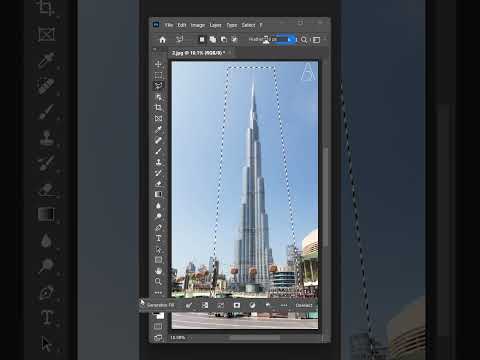This screenshot has height=360, width=480.
Task: Select the Blur tool
Action: [x=158, y=205]
